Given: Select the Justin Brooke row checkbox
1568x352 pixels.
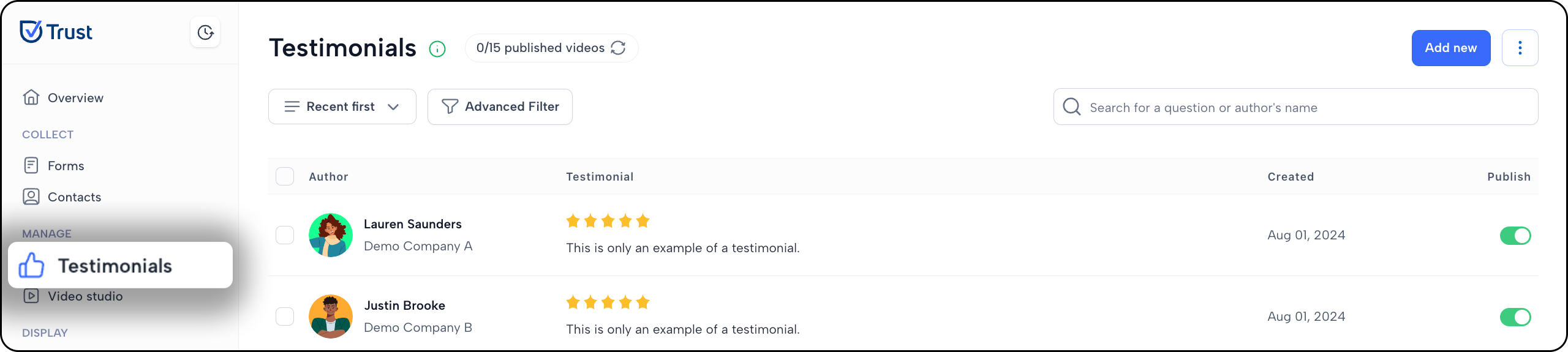Looking at the screenshot, I should pos(285,316).
